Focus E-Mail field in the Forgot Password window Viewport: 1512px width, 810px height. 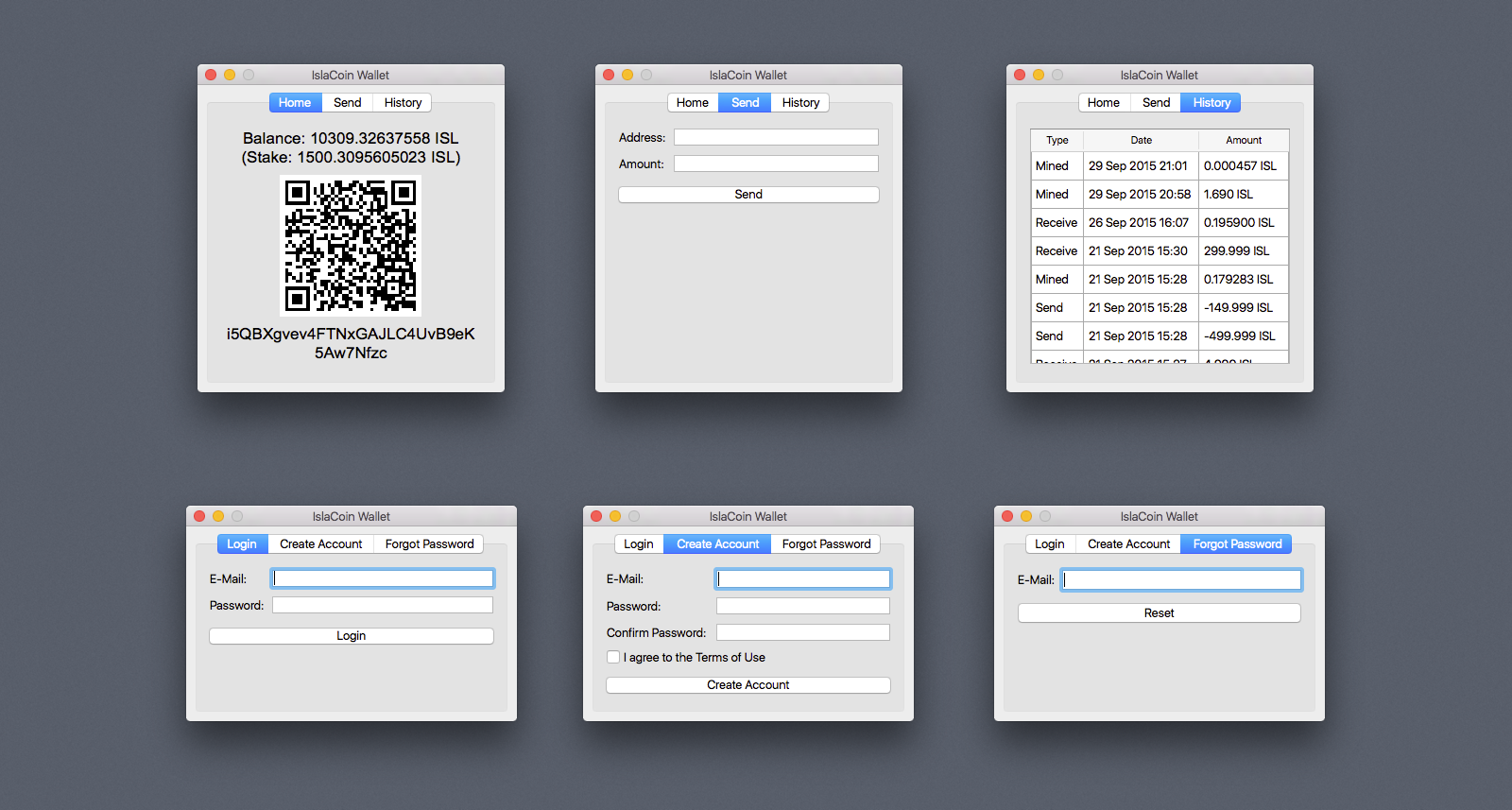coord(1181,579)
